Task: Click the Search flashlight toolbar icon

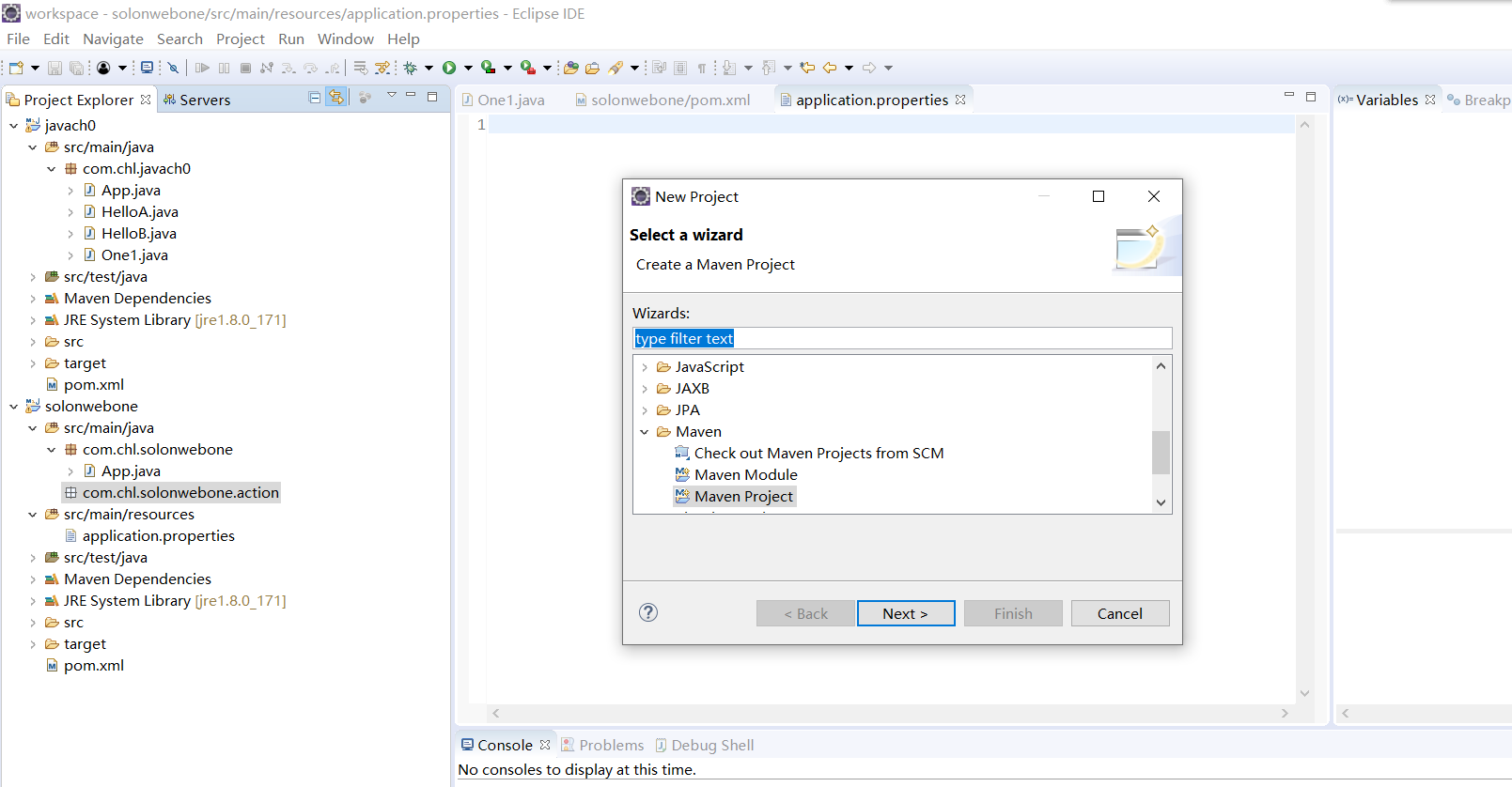Action: point(616,68)
